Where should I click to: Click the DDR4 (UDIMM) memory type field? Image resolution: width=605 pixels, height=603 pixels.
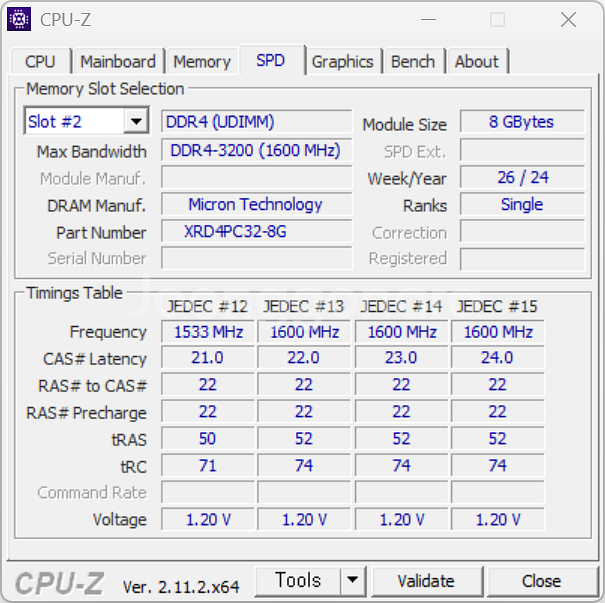pos(257,122)
